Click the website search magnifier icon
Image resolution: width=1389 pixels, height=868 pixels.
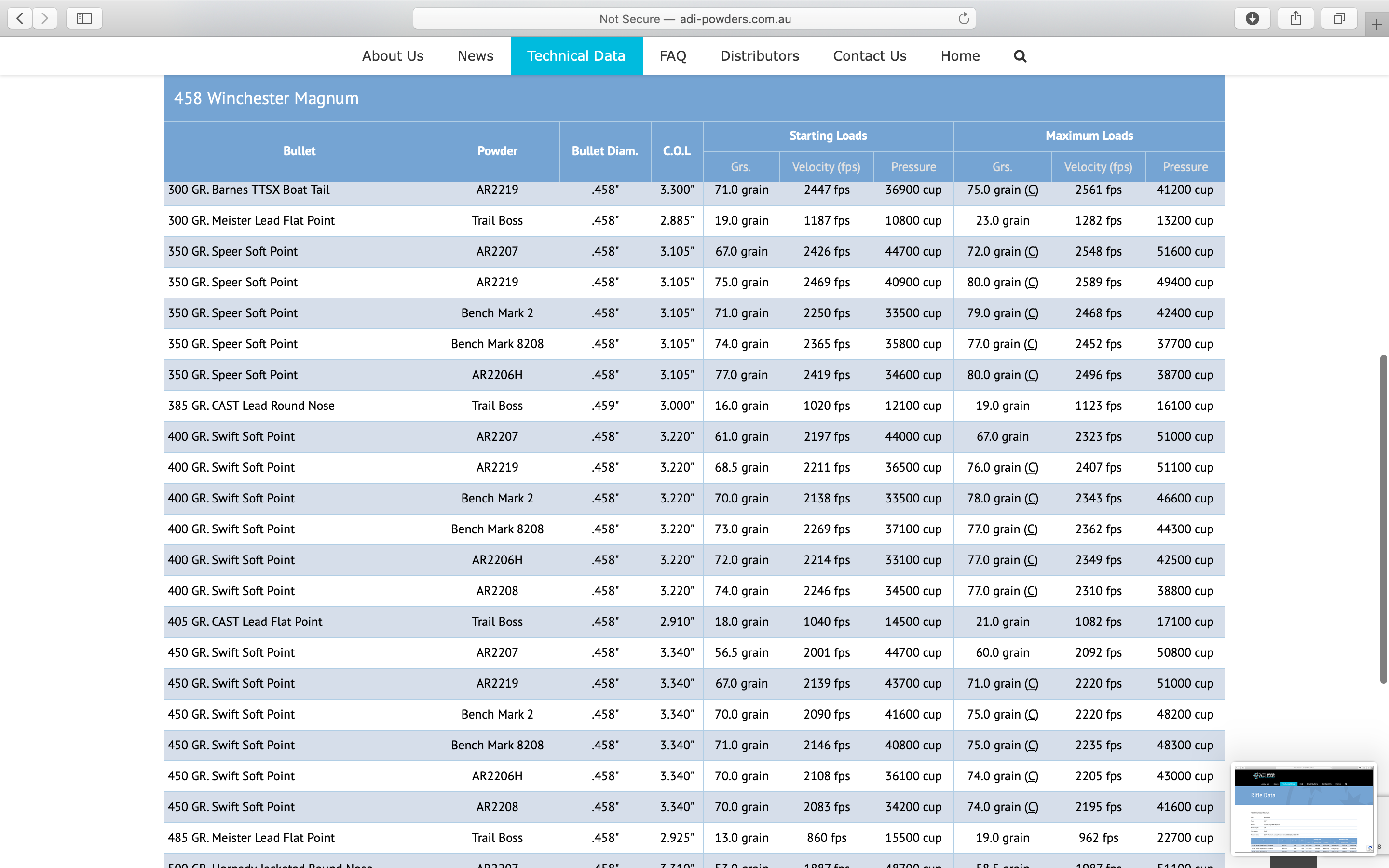click(x=1020, y=56)
